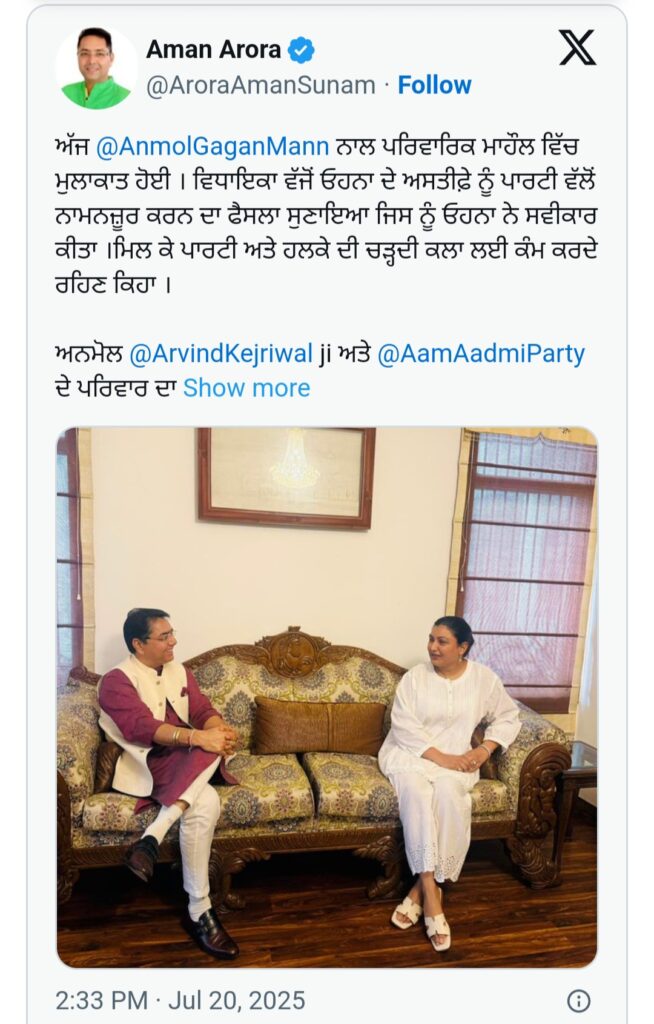654x1024 pixels.
Task: Click the Aman Arora display name
Action: click(214, 50)
